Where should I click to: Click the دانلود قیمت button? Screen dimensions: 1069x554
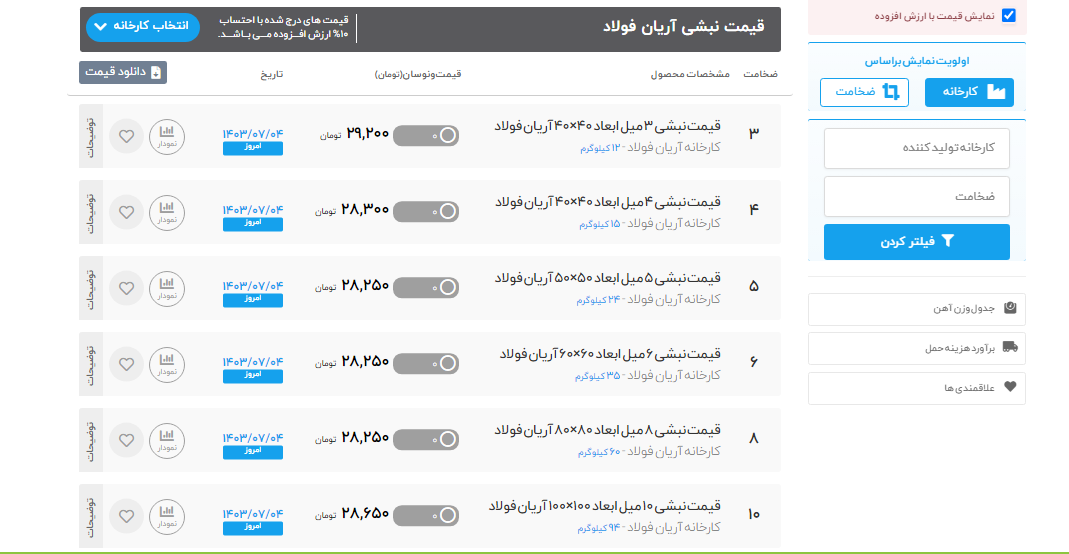123,72
